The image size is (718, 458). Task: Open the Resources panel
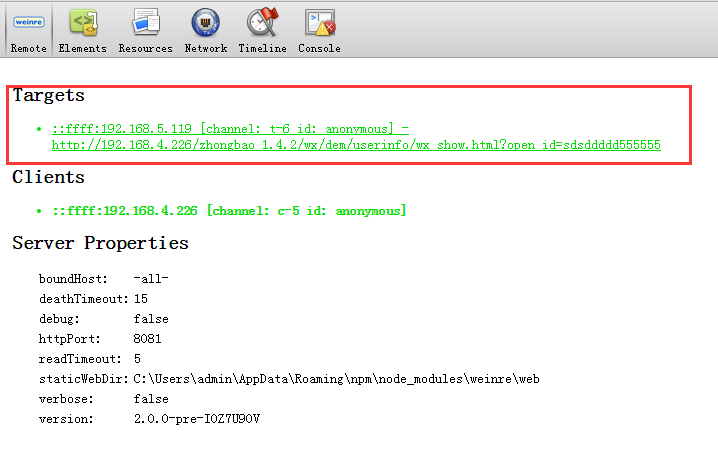pos(145,30)
